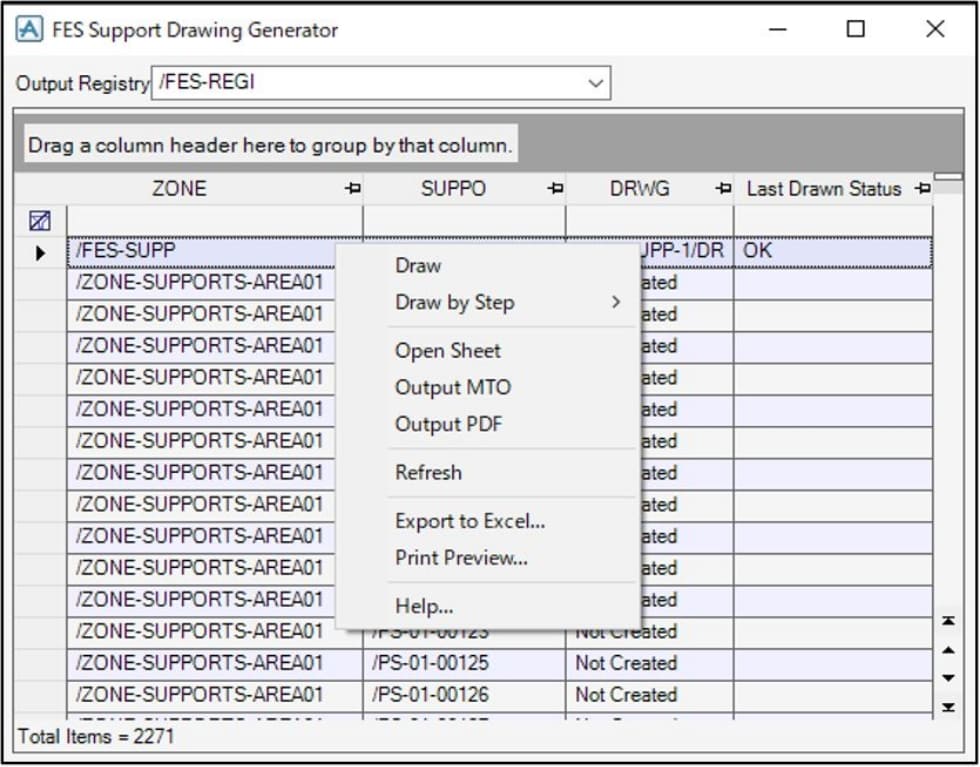Click the current row indicator arrow
980x767 pixels.
[x=41, y=253]
